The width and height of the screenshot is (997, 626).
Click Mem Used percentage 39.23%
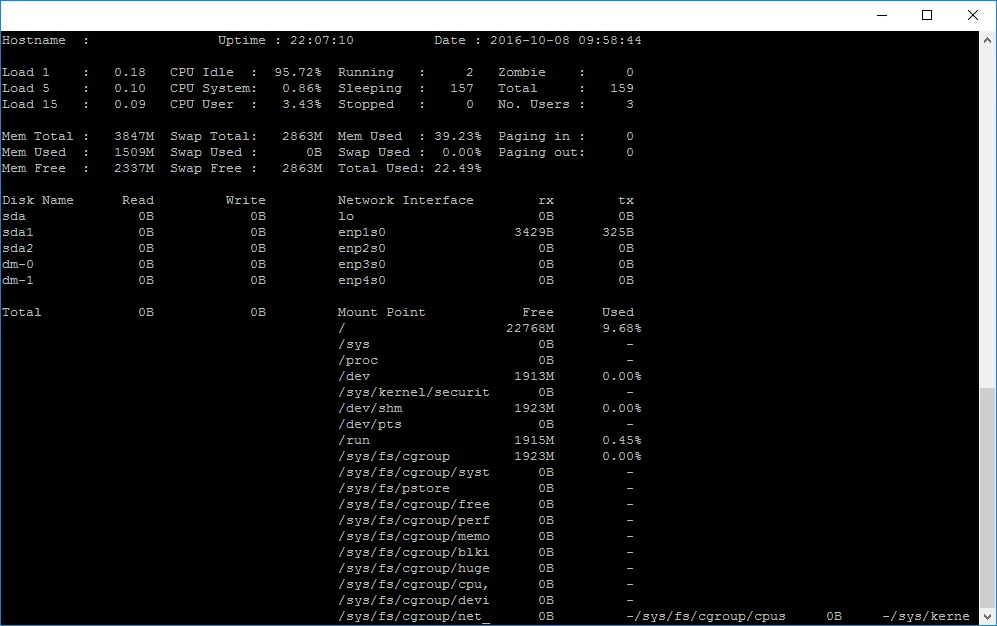pyautogui.click(x=458, y=137)
